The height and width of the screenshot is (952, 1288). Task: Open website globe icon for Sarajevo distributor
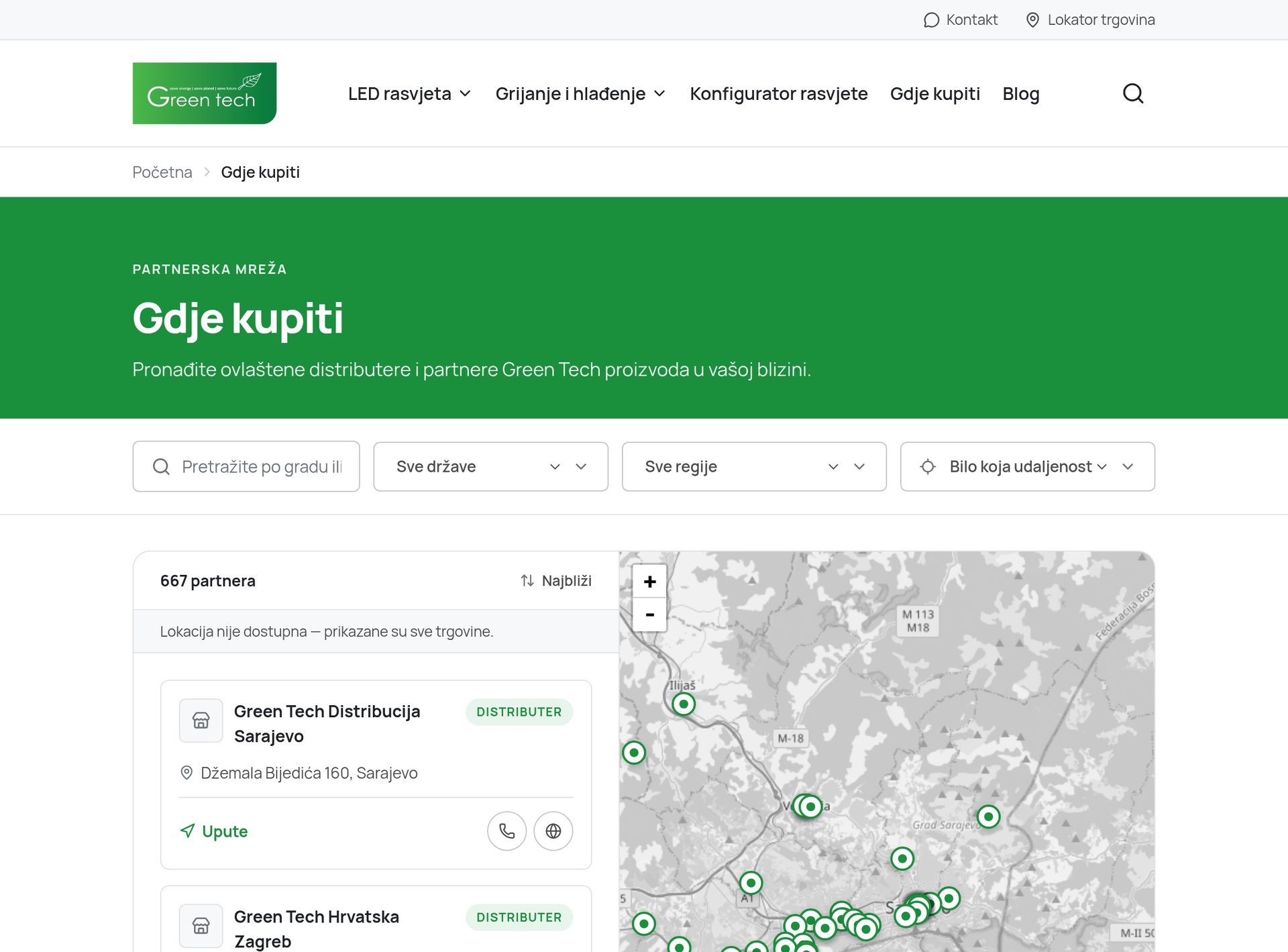click(553, 831)
